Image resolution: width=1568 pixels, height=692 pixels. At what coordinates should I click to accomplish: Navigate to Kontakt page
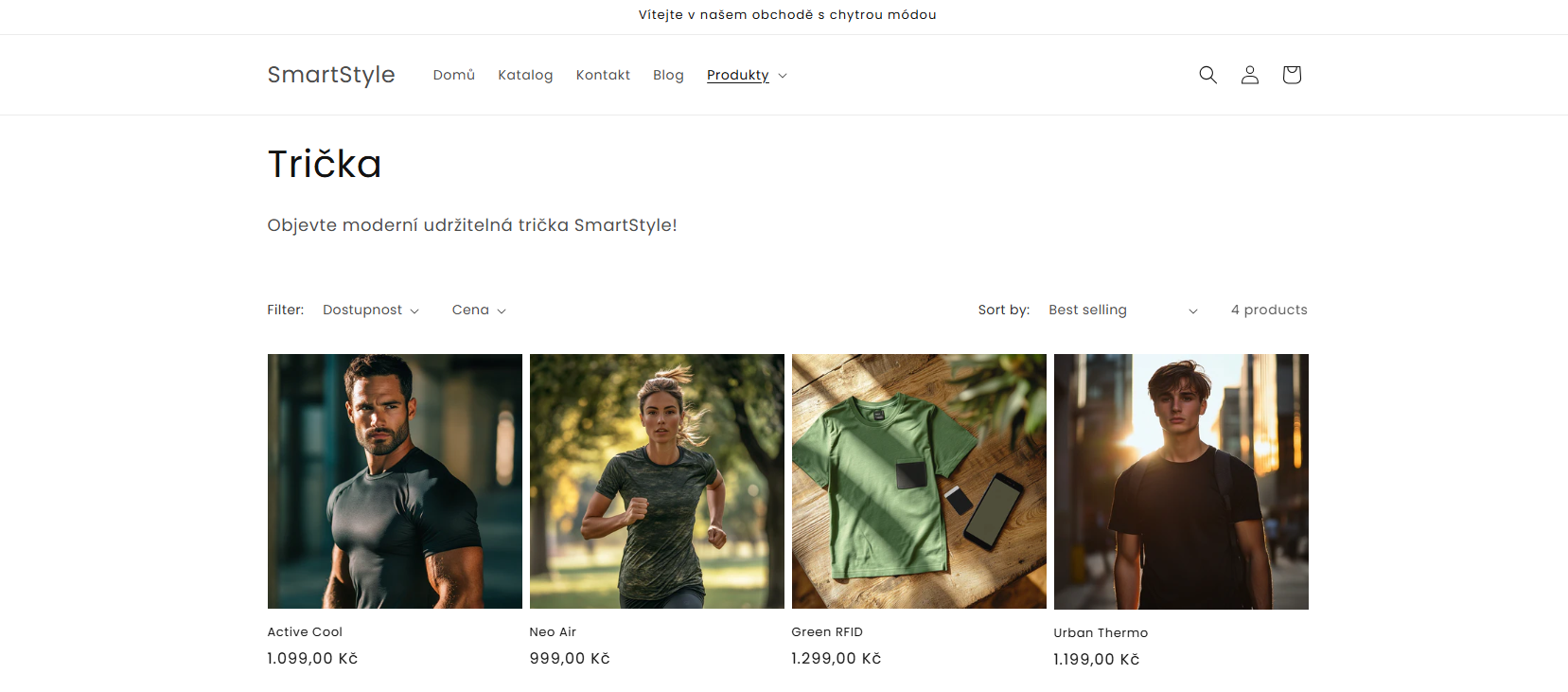tap(603, 75)
